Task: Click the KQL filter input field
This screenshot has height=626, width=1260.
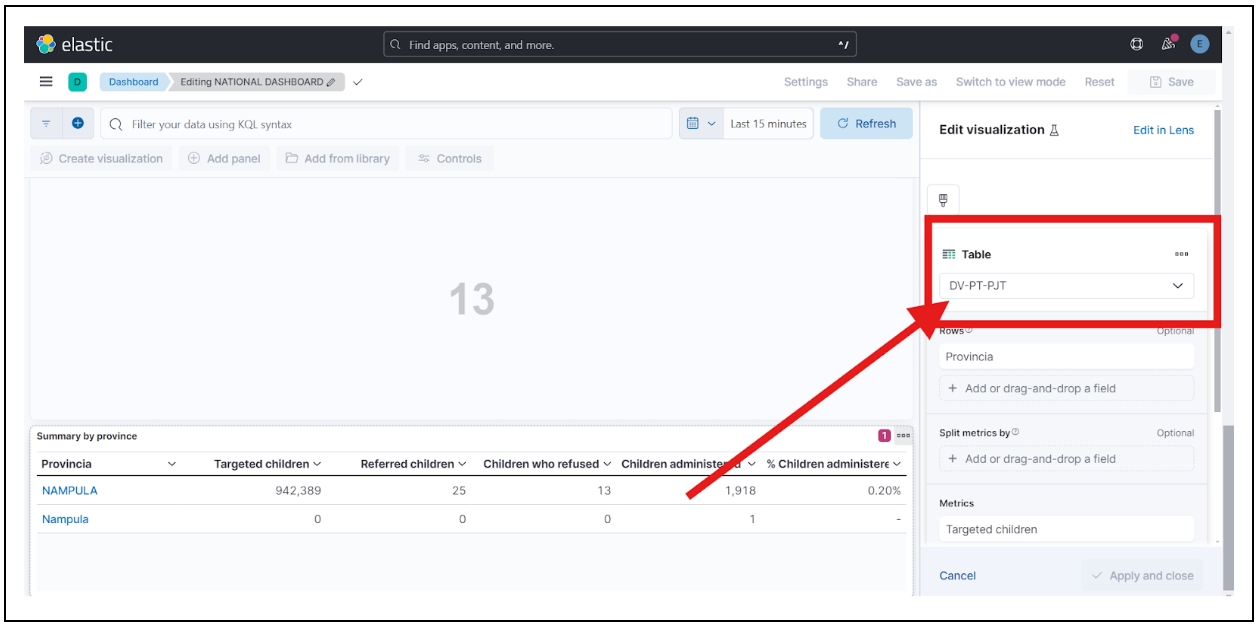Action: pos(390,124)
